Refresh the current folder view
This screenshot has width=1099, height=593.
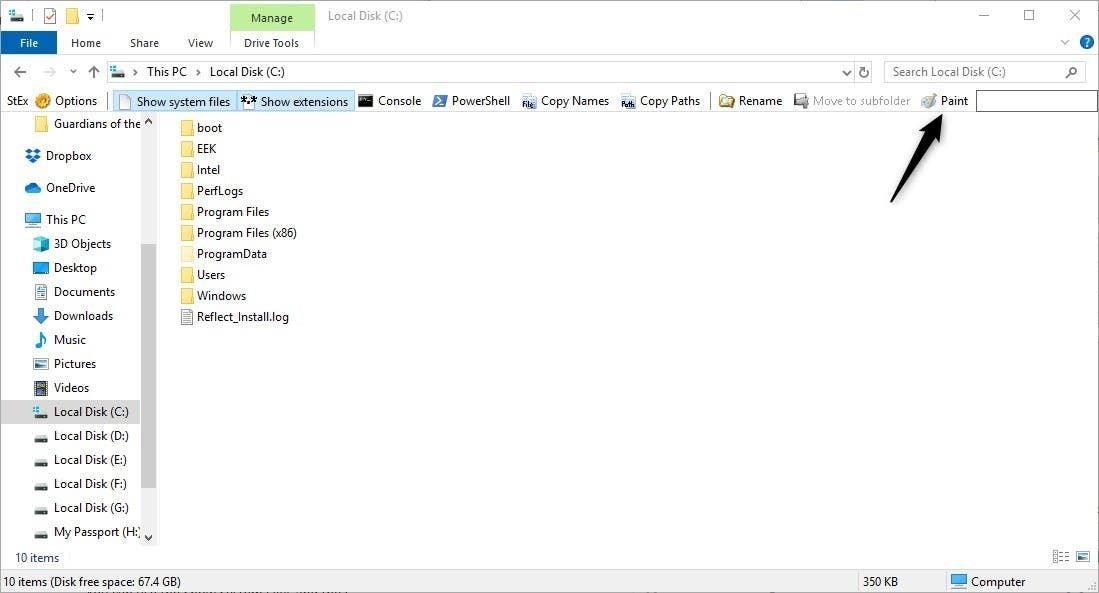click(864, 72)
